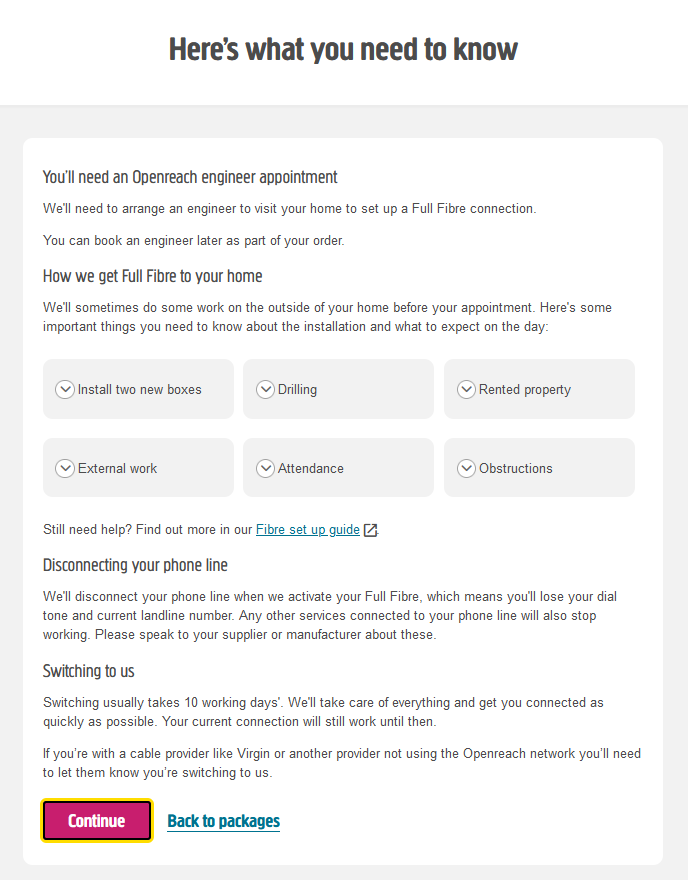Click the circled chevron icon next to External work
Screen dimensions: 688x880
(x=65, y=468)
